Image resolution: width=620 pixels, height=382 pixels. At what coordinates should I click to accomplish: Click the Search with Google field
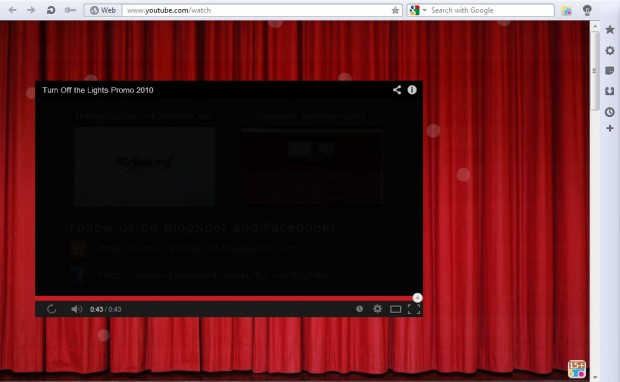pos(490,10)
